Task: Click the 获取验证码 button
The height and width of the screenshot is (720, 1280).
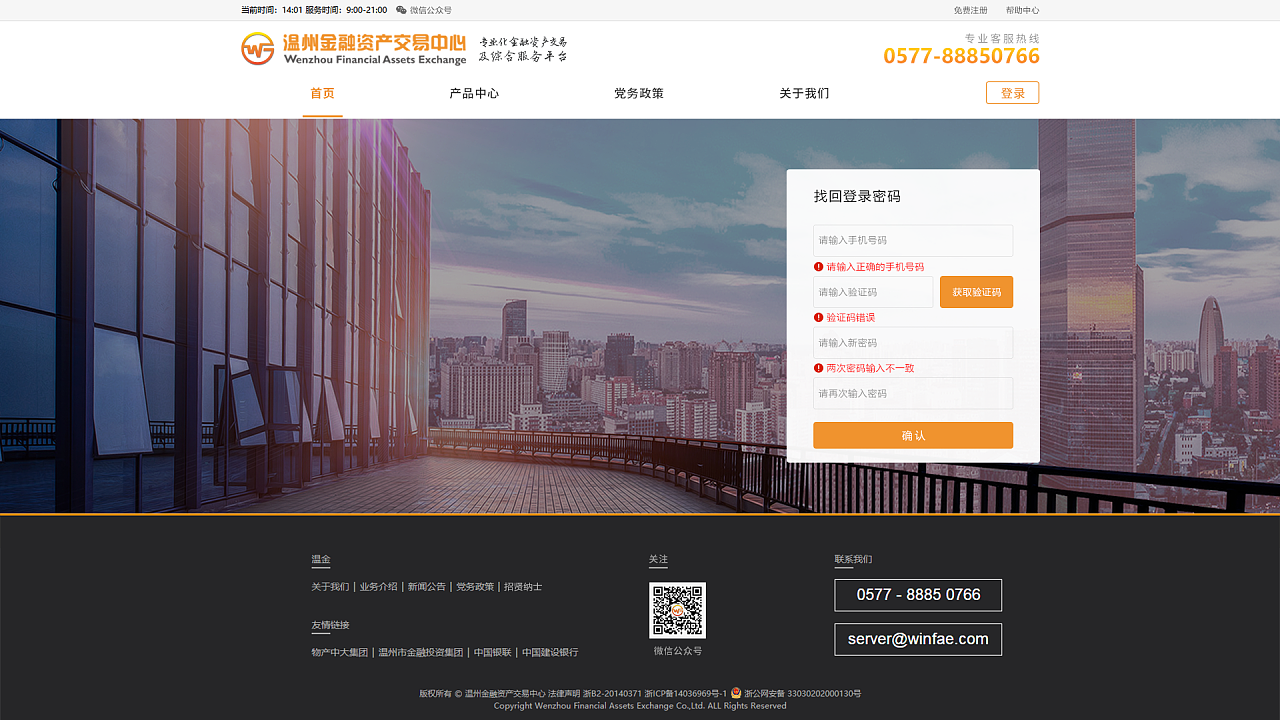Action: (x=976, y=291)
